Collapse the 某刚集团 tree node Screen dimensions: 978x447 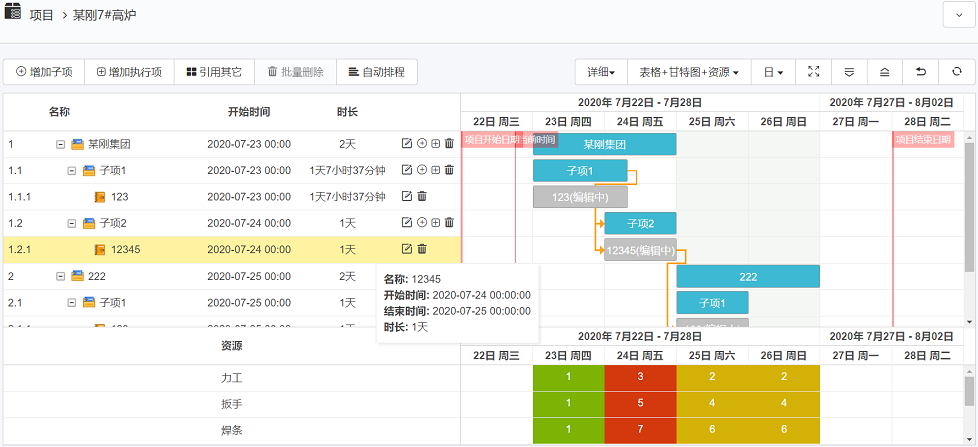pos(60,144)
